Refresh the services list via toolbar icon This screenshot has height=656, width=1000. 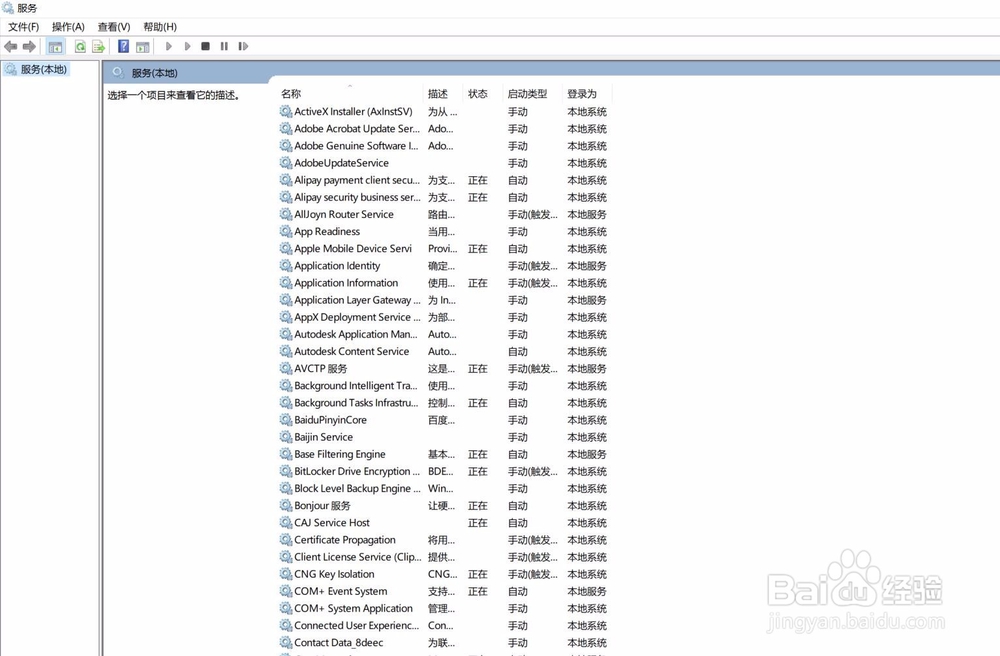click(x=80, y=47)
